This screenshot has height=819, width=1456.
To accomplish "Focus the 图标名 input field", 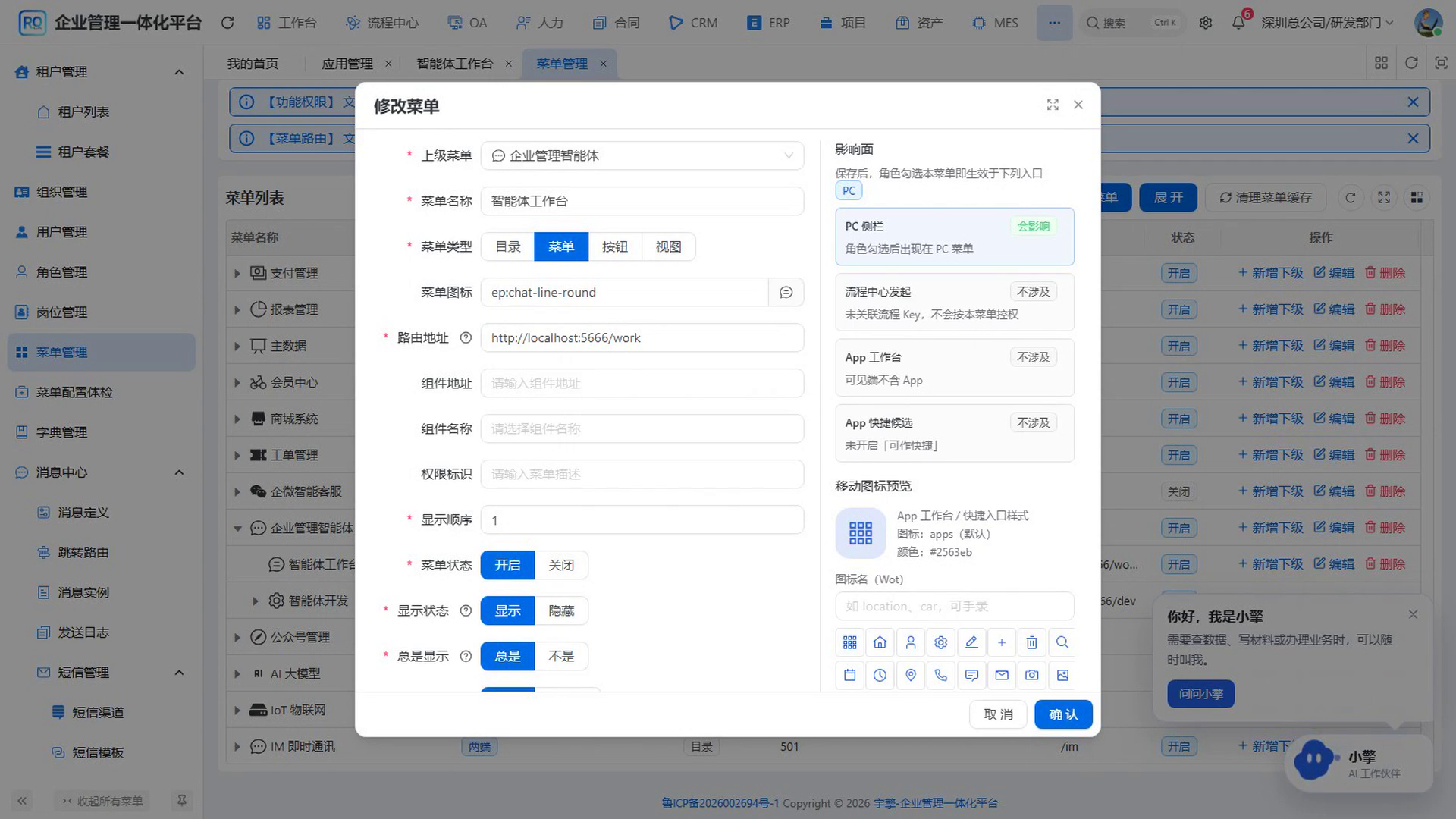I will [954, 607].
